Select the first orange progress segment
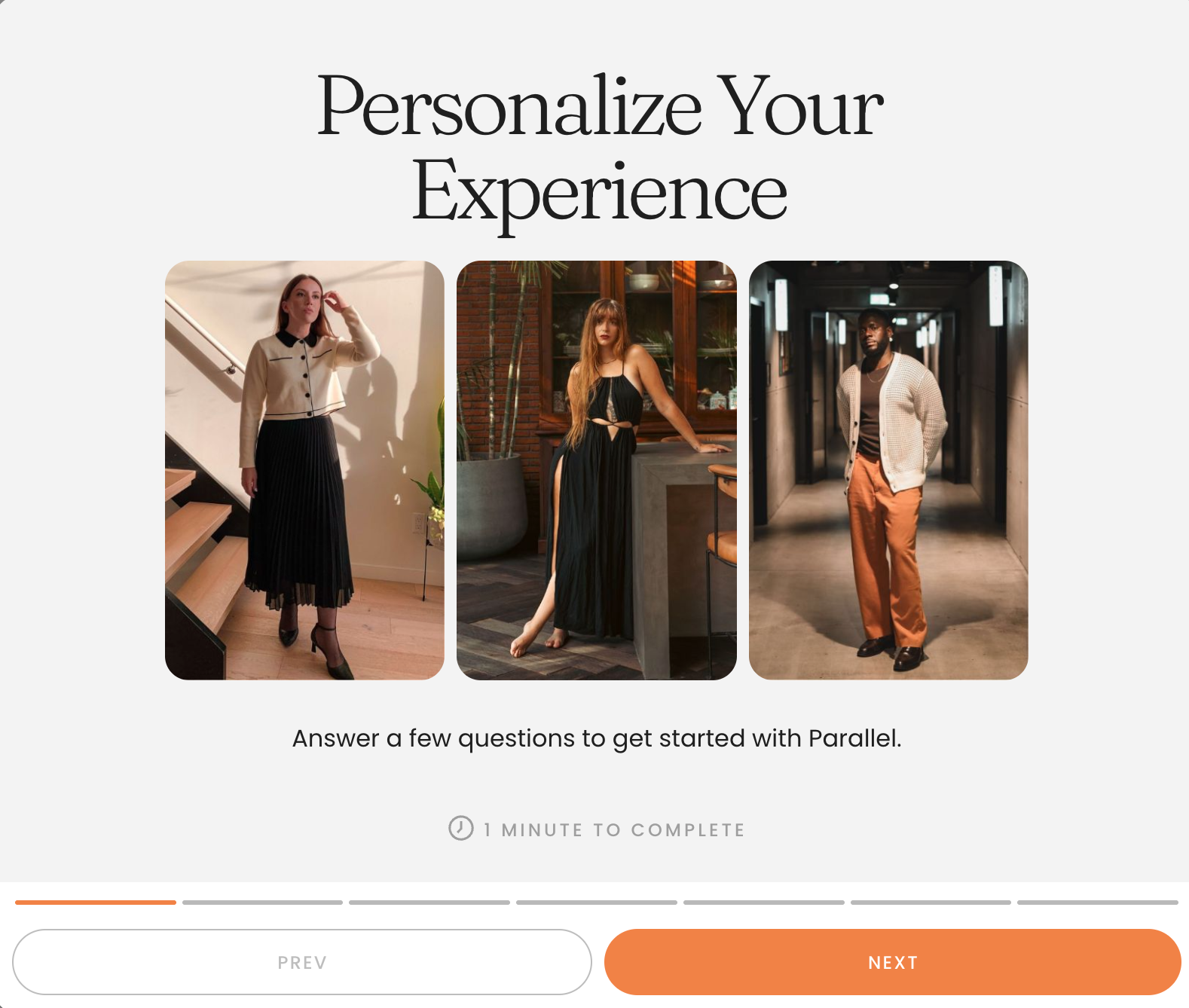 tap(96, 902)
